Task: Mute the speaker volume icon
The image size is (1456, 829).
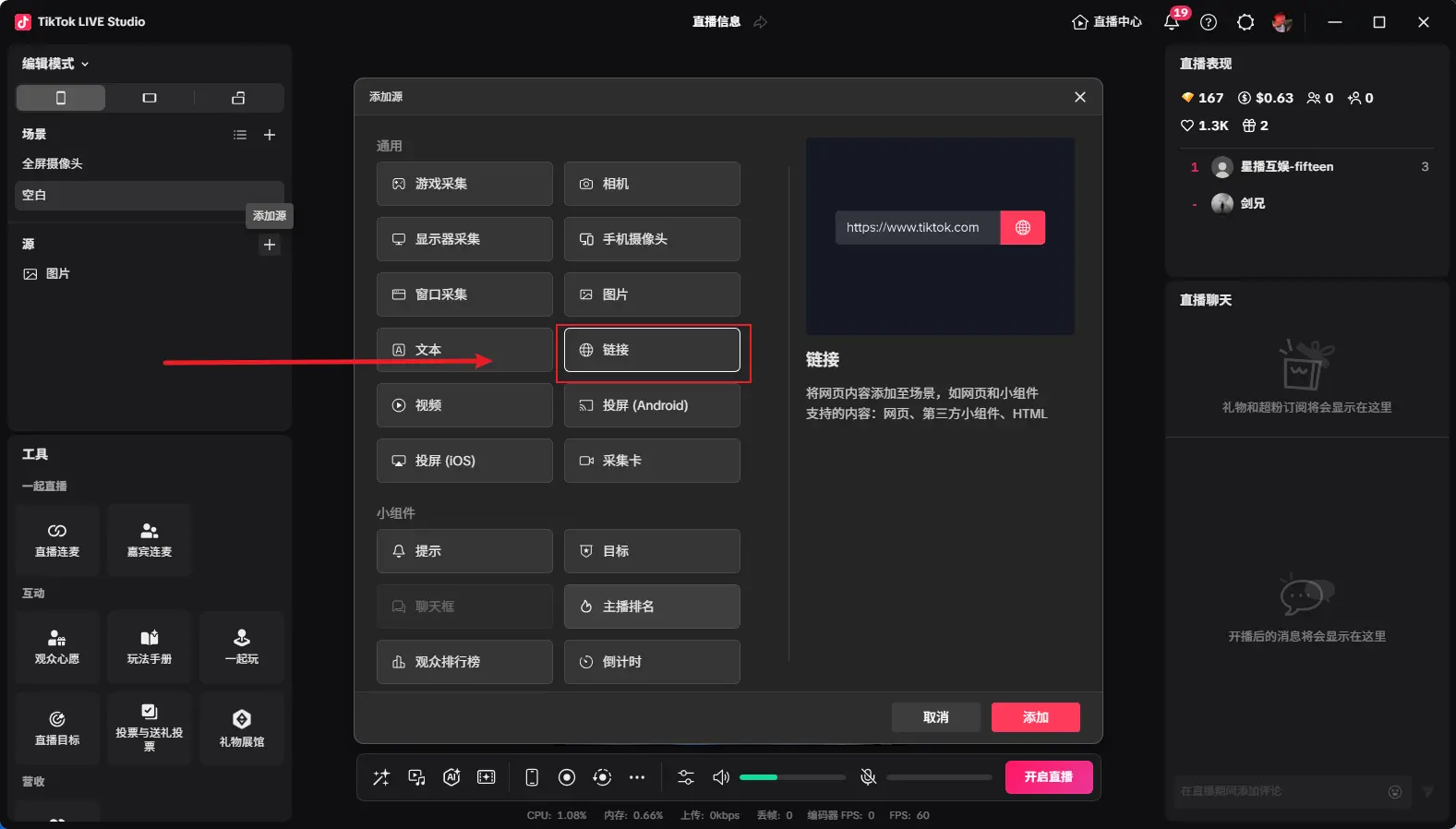Action: (721, 777)
